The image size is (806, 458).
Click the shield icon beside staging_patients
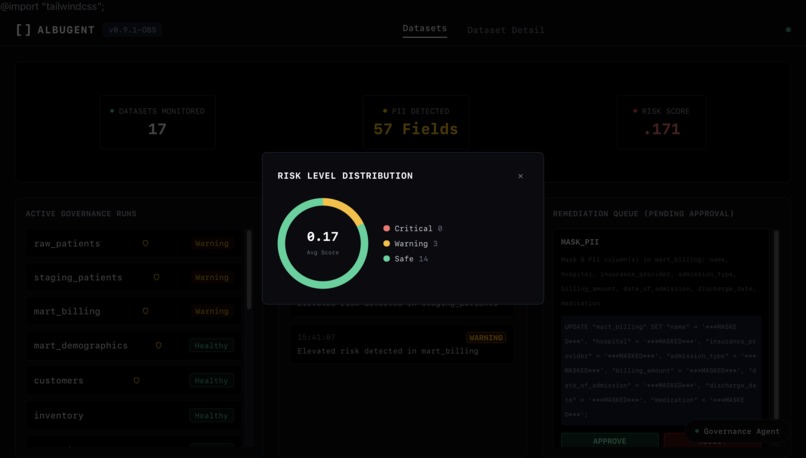[x=156, y=277]
